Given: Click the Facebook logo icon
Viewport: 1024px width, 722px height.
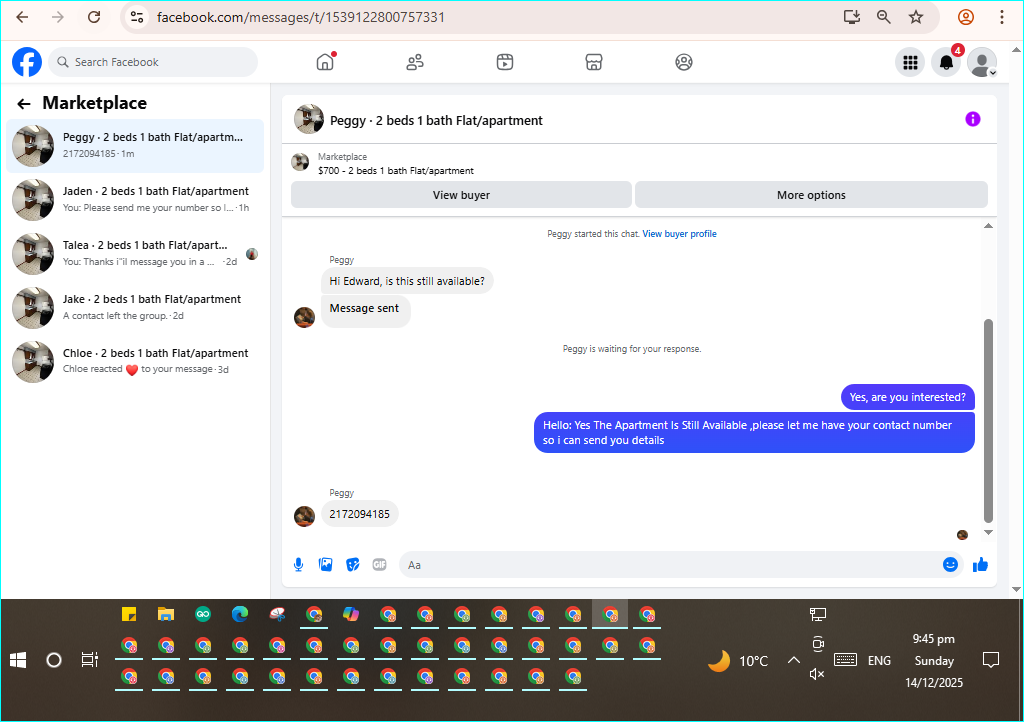Looking at the screenshot, I should point(27,62).
